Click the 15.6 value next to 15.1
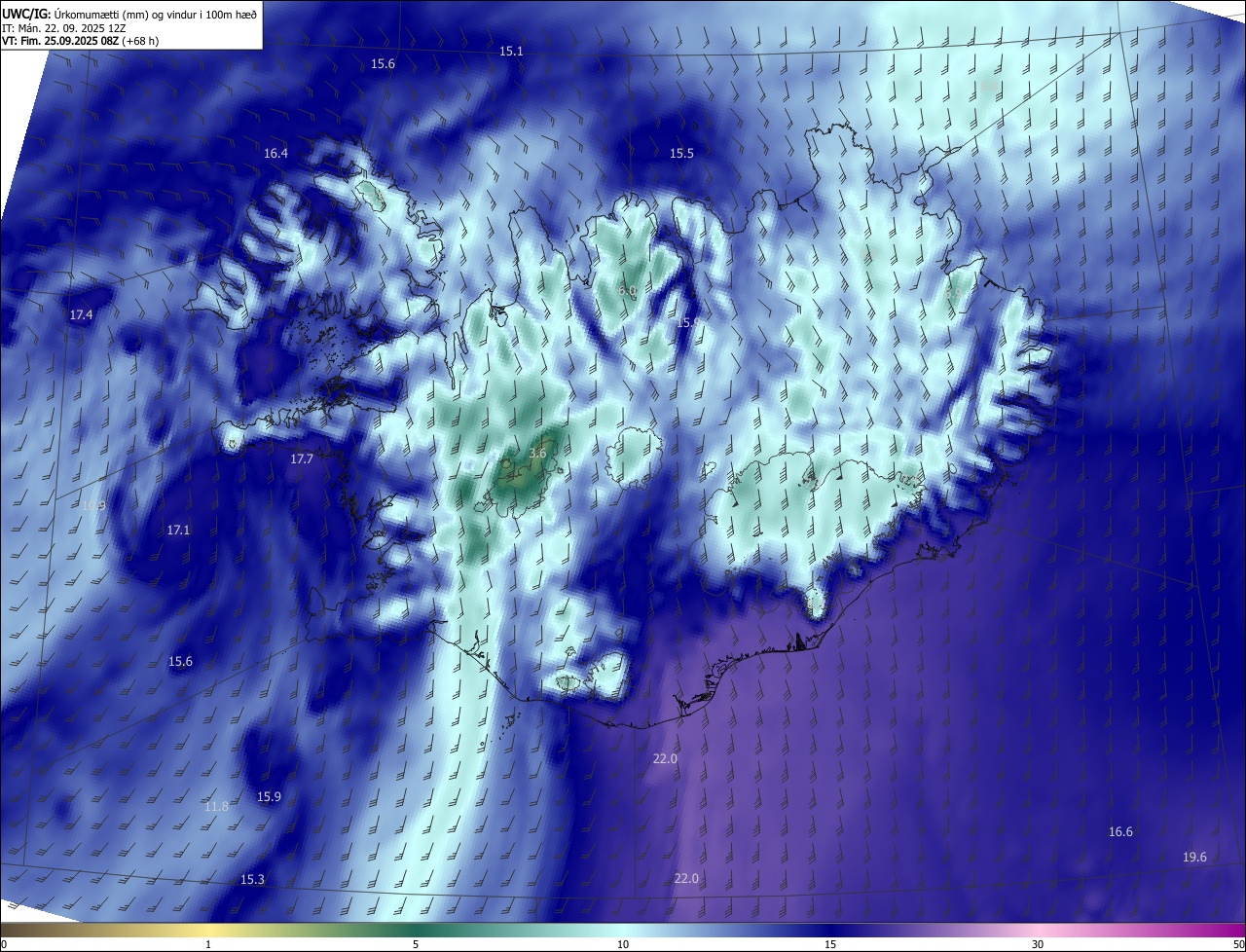The image size is (1246, 952). pos(383,64)
